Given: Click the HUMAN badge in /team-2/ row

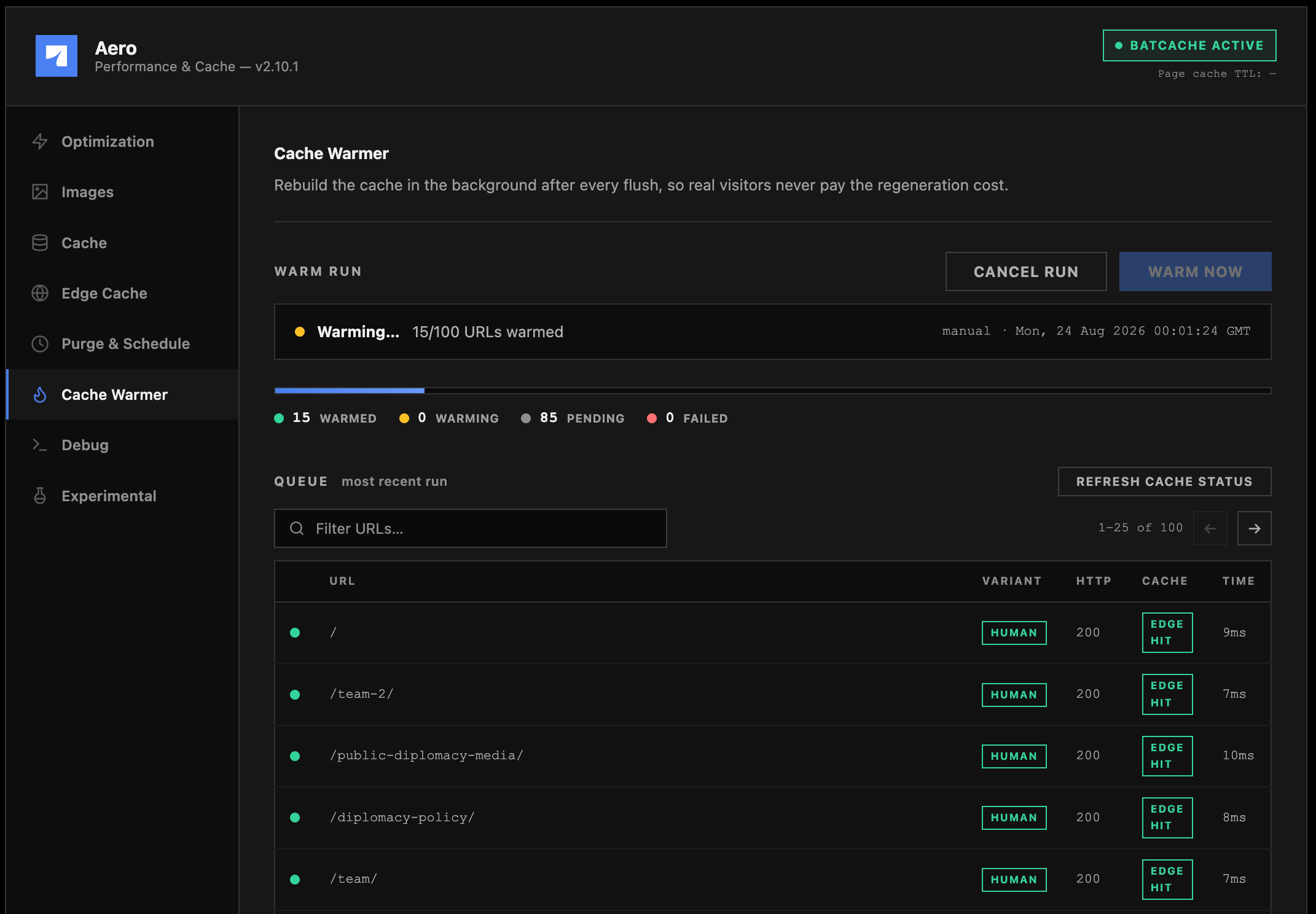Looking at the screenshot, I should pyautogui.click(x=1014, y=695).
